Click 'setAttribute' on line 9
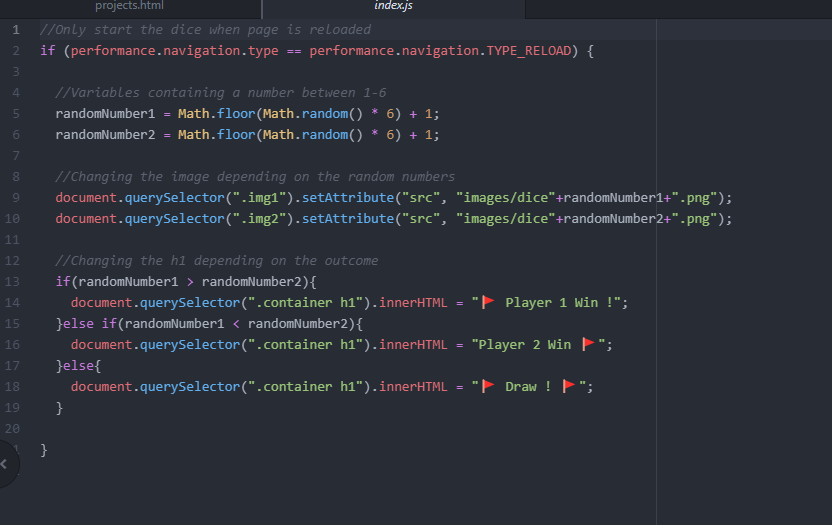Viewport: 832px width, 525px height. (x=348, y=198)
